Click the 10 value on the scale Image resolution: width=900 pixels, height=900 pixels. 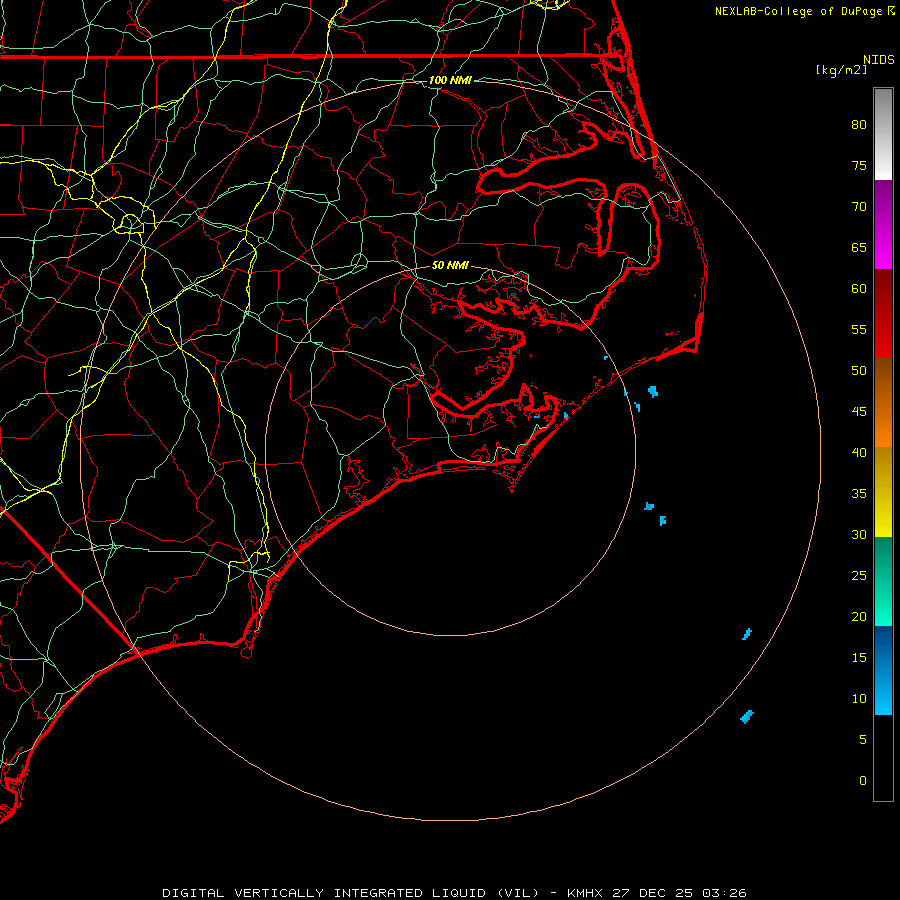pyautogui.click(x=859, y=699)
